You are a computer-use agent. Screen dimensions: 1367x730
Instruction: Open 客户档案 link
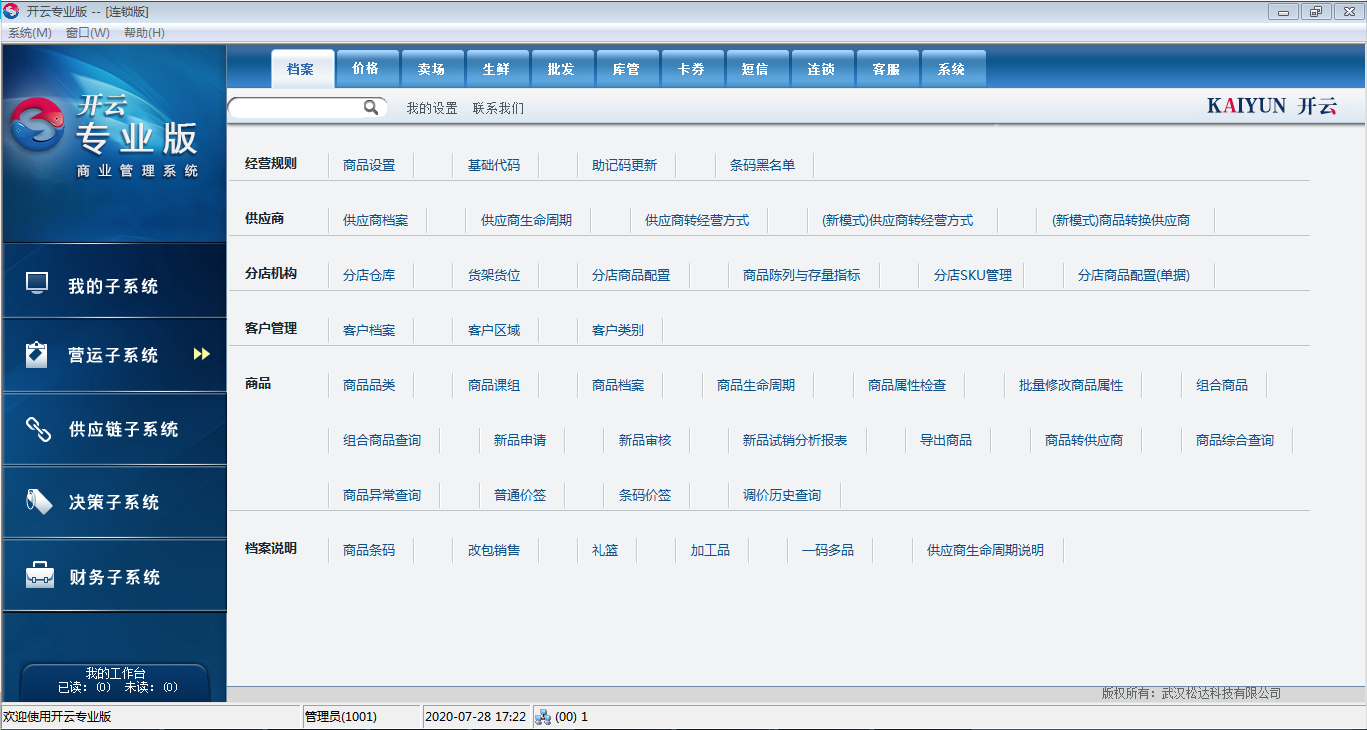coord(369,330)
